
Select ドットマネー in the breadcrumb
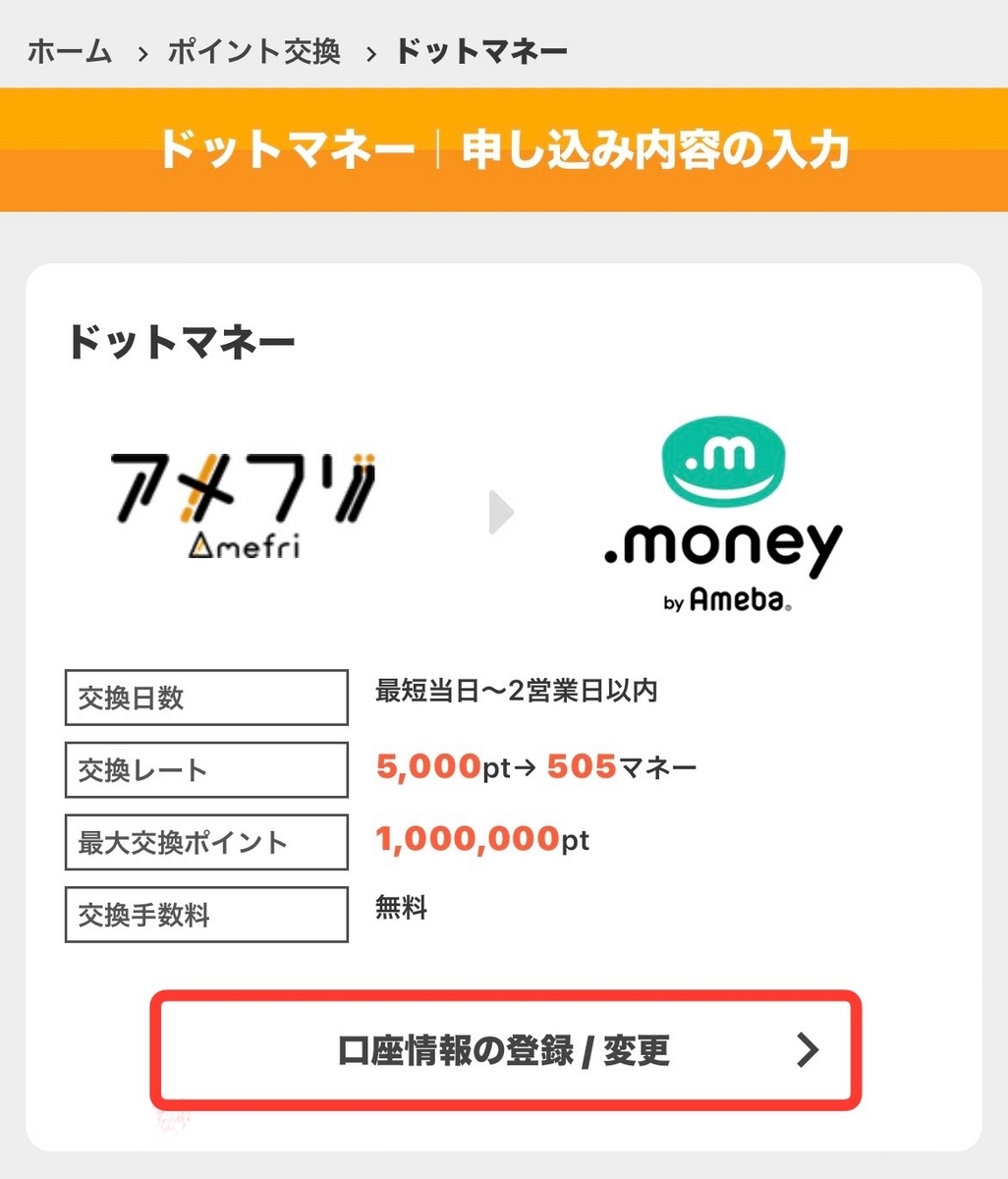478,54
